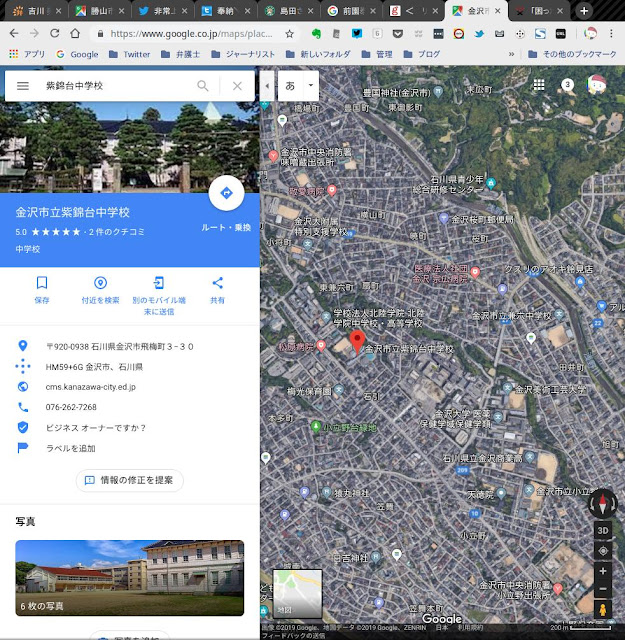Zoom out the map with minus button
The width and height of the screenshot is (625, 640).
[x=603, y=589]
